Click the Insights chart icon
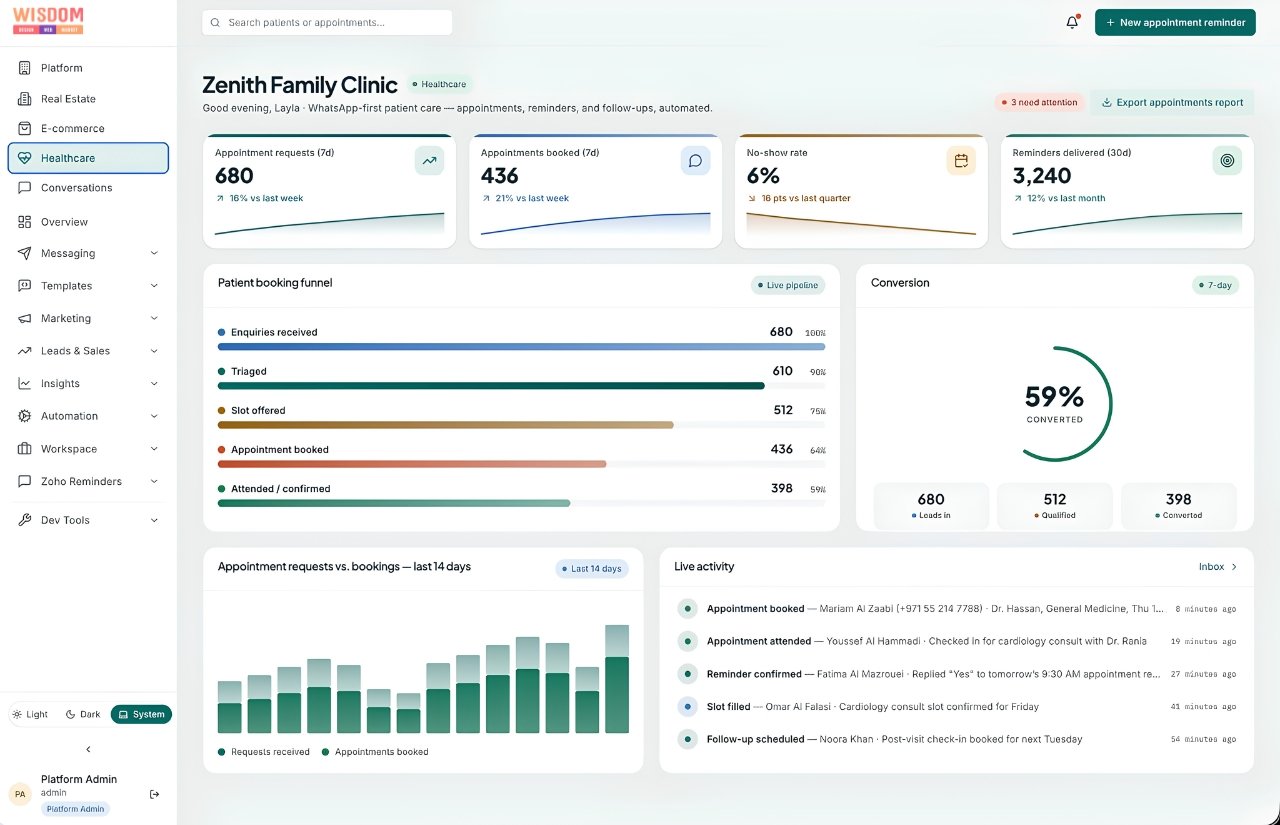The height and width of the screenshot is (825, 1280). (x=24, y=384)
